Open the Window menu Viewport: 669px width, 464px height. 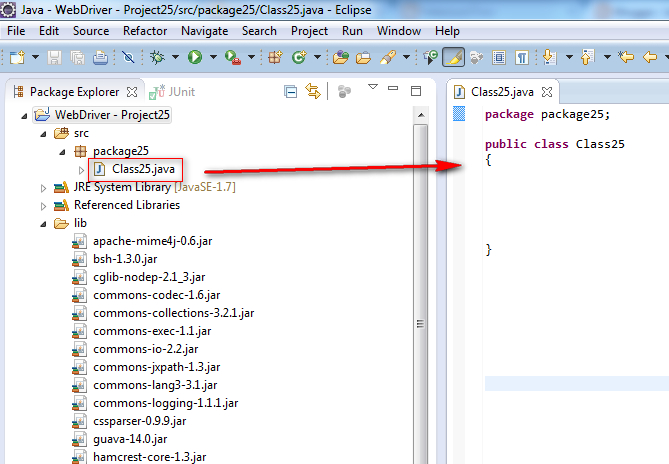click(398, 31)
